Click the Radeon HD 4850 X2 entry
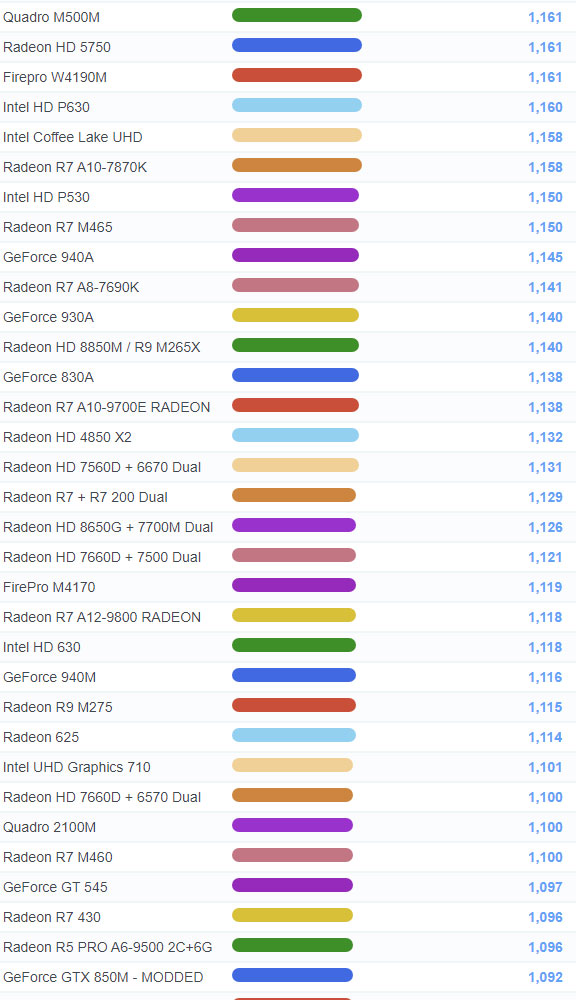The height and width of the screenshot is (1000, 576). [x=67, y=437]
